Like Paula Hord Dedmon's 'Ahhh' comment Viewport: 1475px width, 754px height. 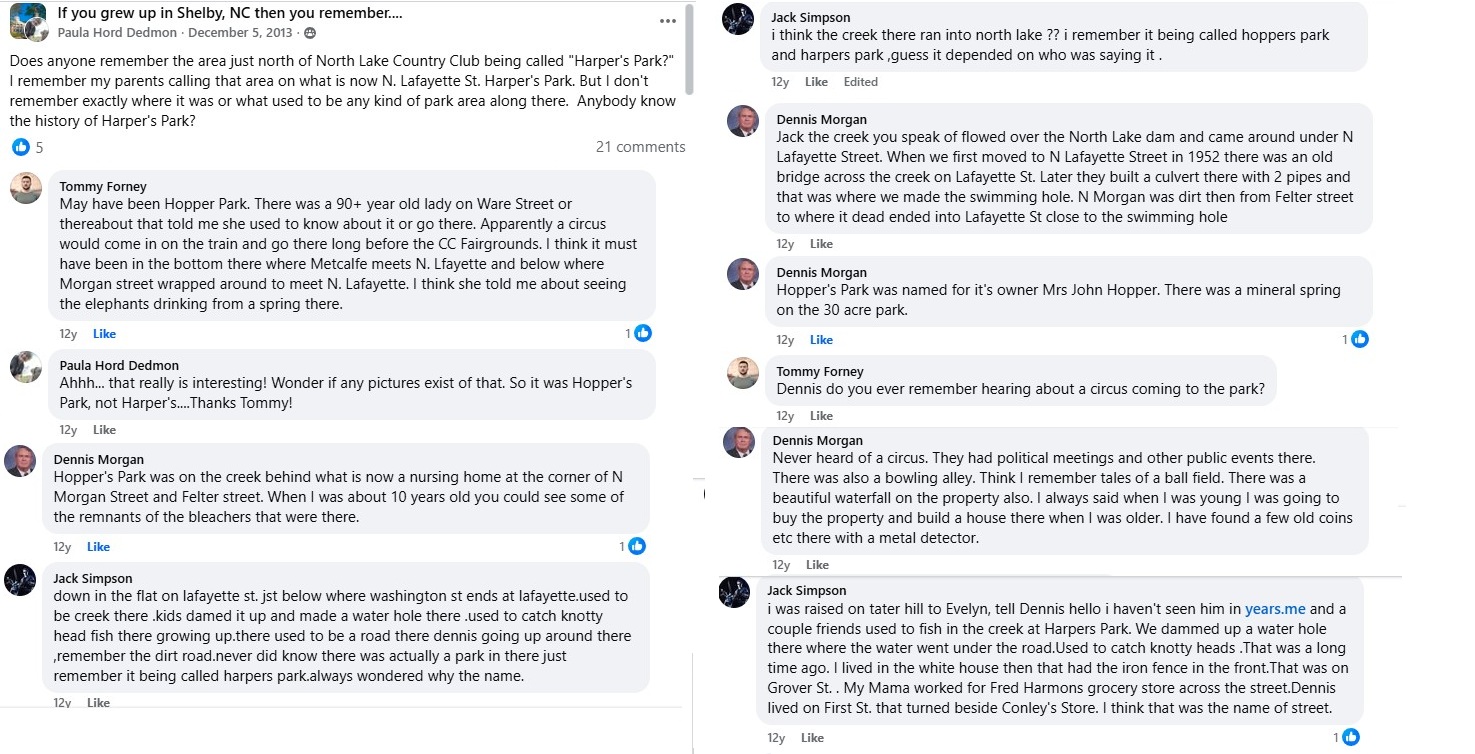(x=104, y=430)
